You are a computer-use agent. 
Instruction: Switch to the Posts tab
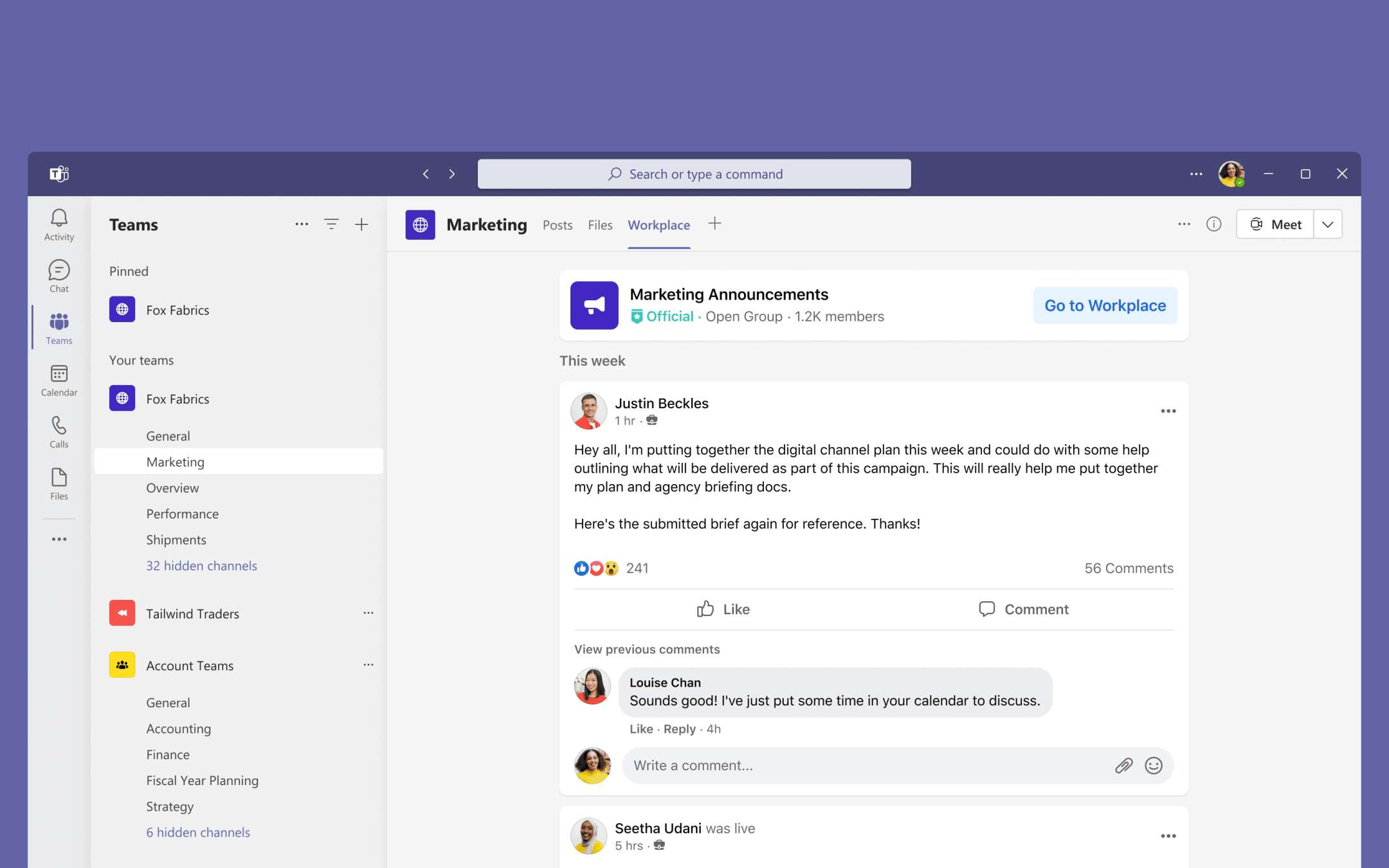tap(557, 225)
